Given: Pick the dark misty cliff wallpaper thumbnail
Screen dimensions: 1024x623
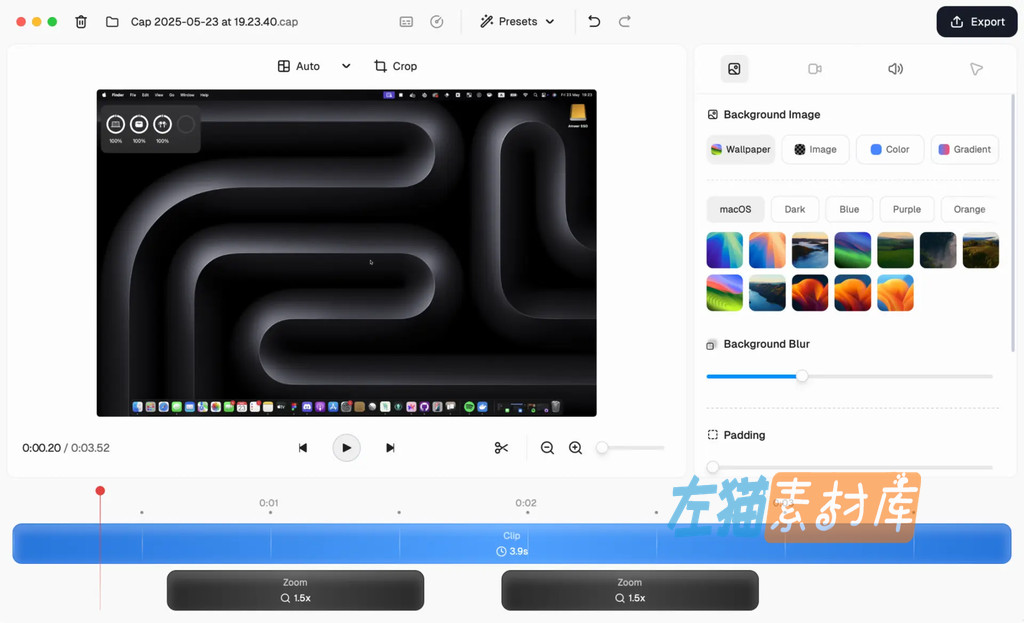Looking at the screenshot, I should tap(938, 250).
